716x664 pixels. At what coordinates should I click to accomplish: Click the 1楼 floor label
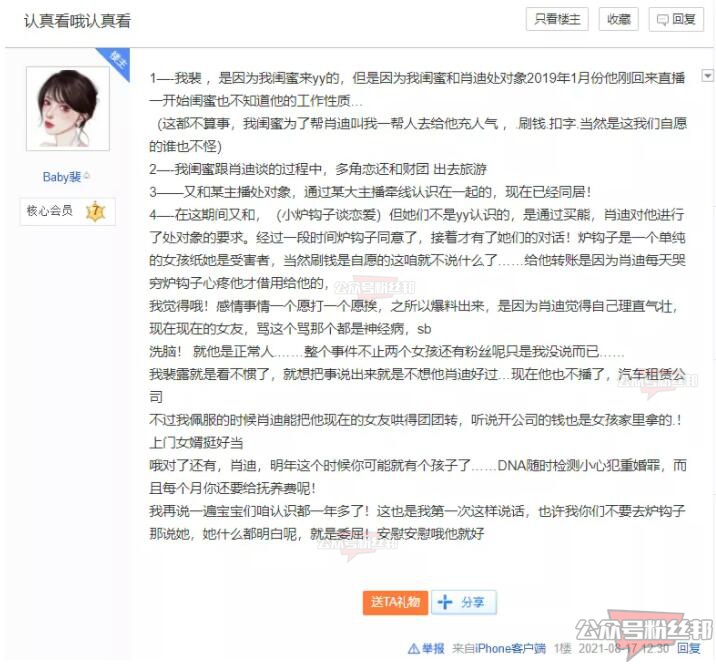click(563, 648)
